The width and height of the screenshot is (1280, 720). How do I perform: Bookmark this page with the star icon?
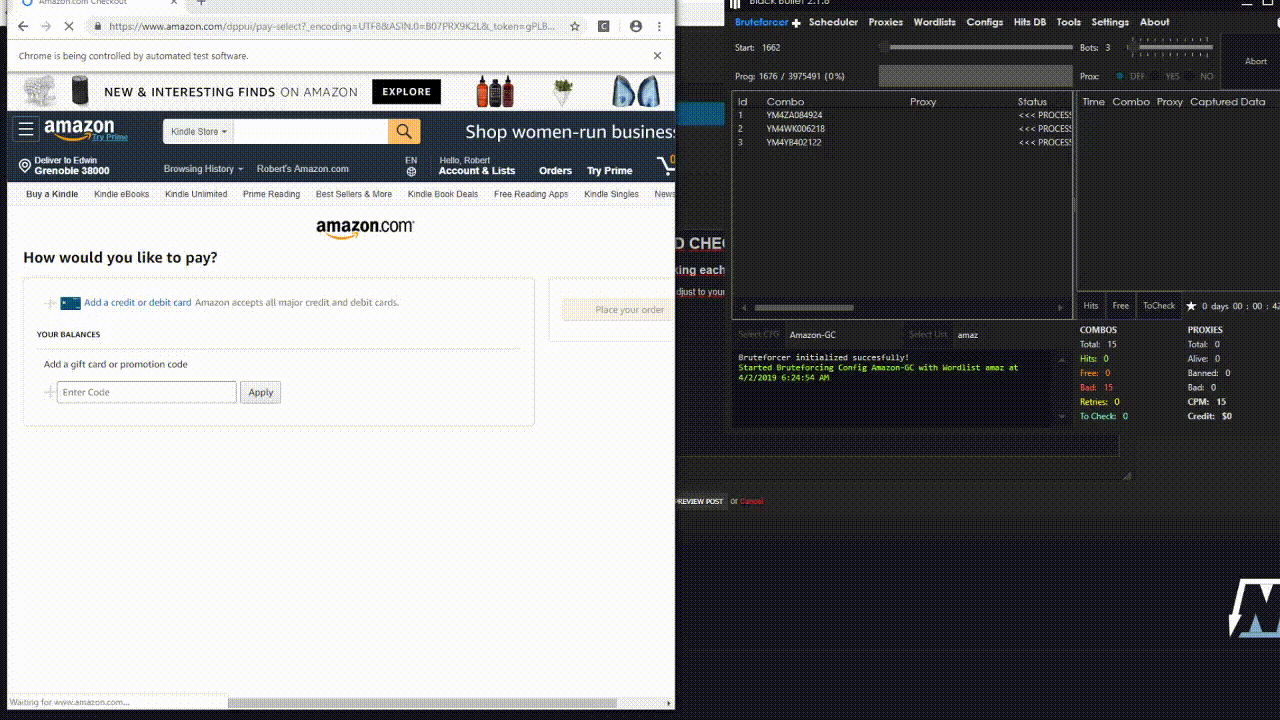pyautogui.click(x=575, y=27)
